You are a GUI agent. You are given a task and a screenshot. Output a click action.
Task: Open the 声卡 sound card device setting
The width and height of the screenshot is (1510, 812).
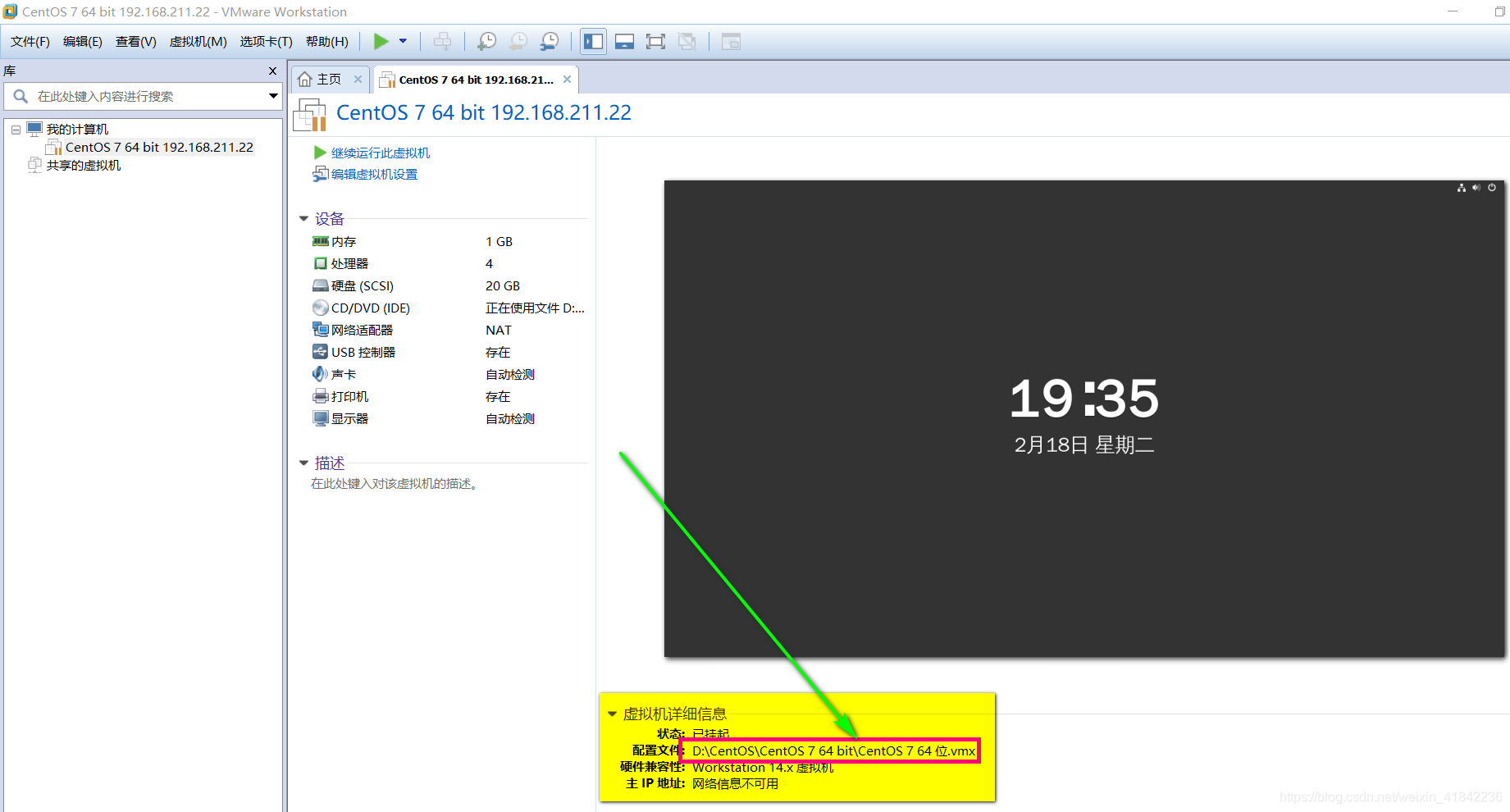click(344, 374)
